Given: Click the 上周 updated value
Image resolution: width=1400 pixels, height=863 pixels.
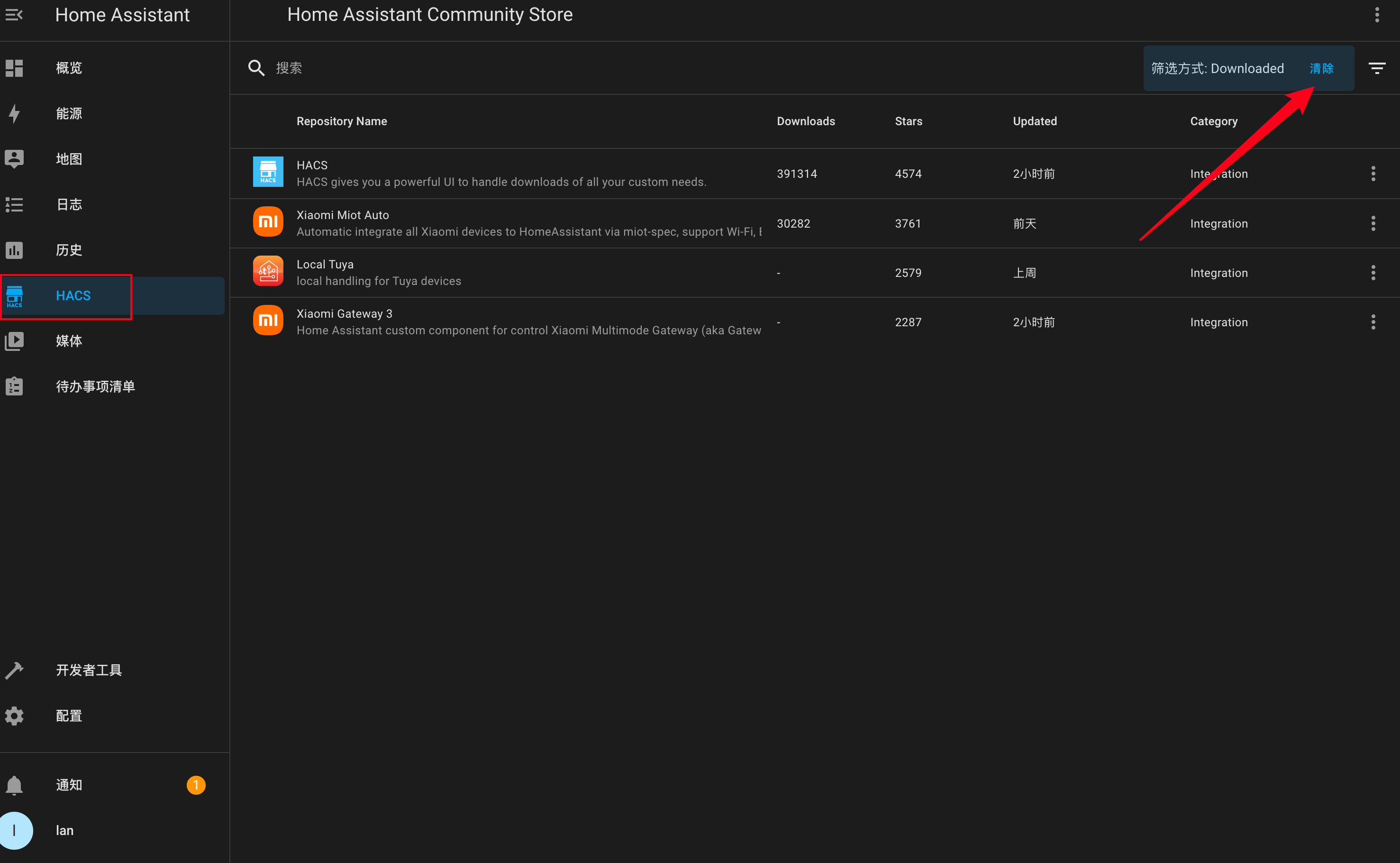Looking at the screenshot, I should 1025,273.
